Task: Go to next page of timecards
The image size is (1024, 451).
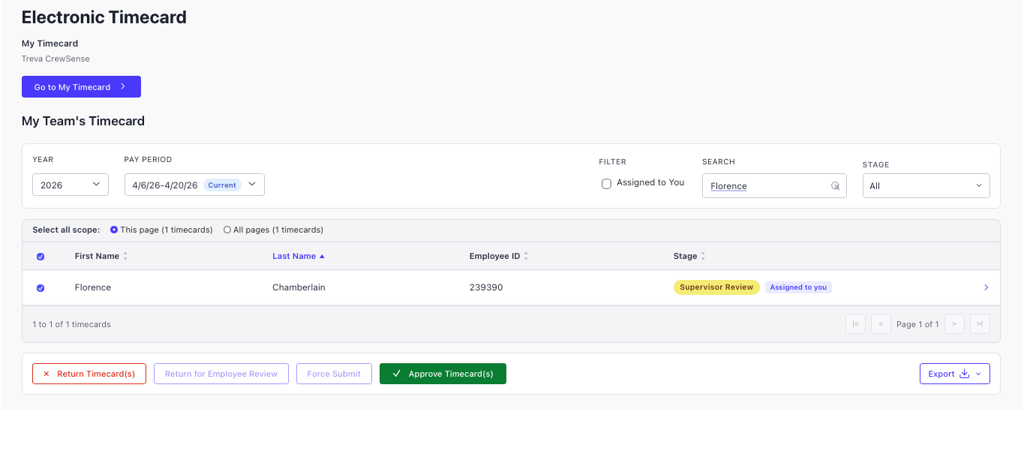Action: [x=954, y=324]
